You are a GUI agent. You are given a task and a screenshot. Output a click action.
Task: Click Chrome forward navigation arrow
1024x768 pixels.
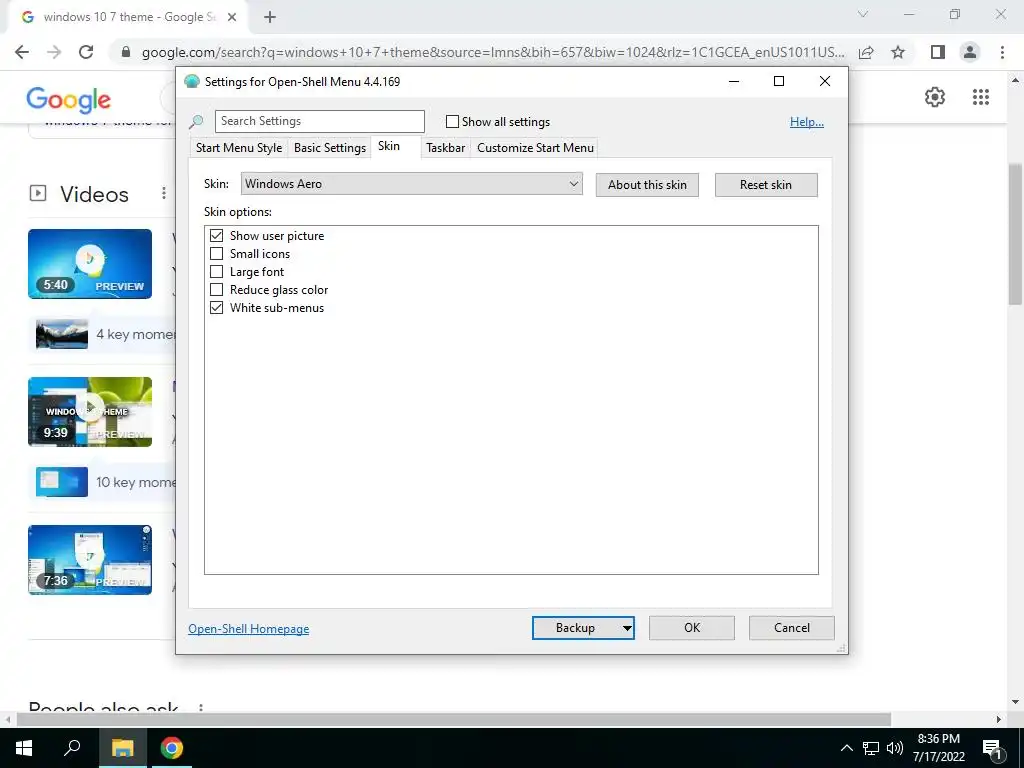(54, 52)
